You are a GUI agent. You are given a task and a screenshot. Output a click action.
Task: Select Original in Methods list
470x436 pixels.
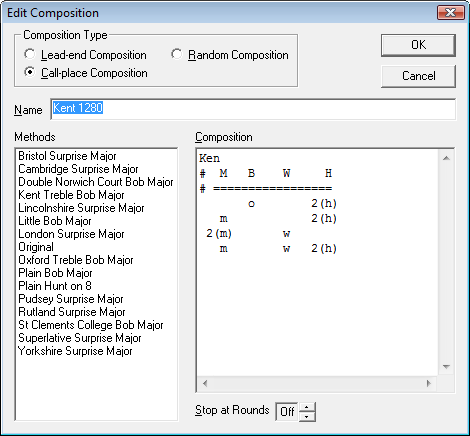(36, 247)
